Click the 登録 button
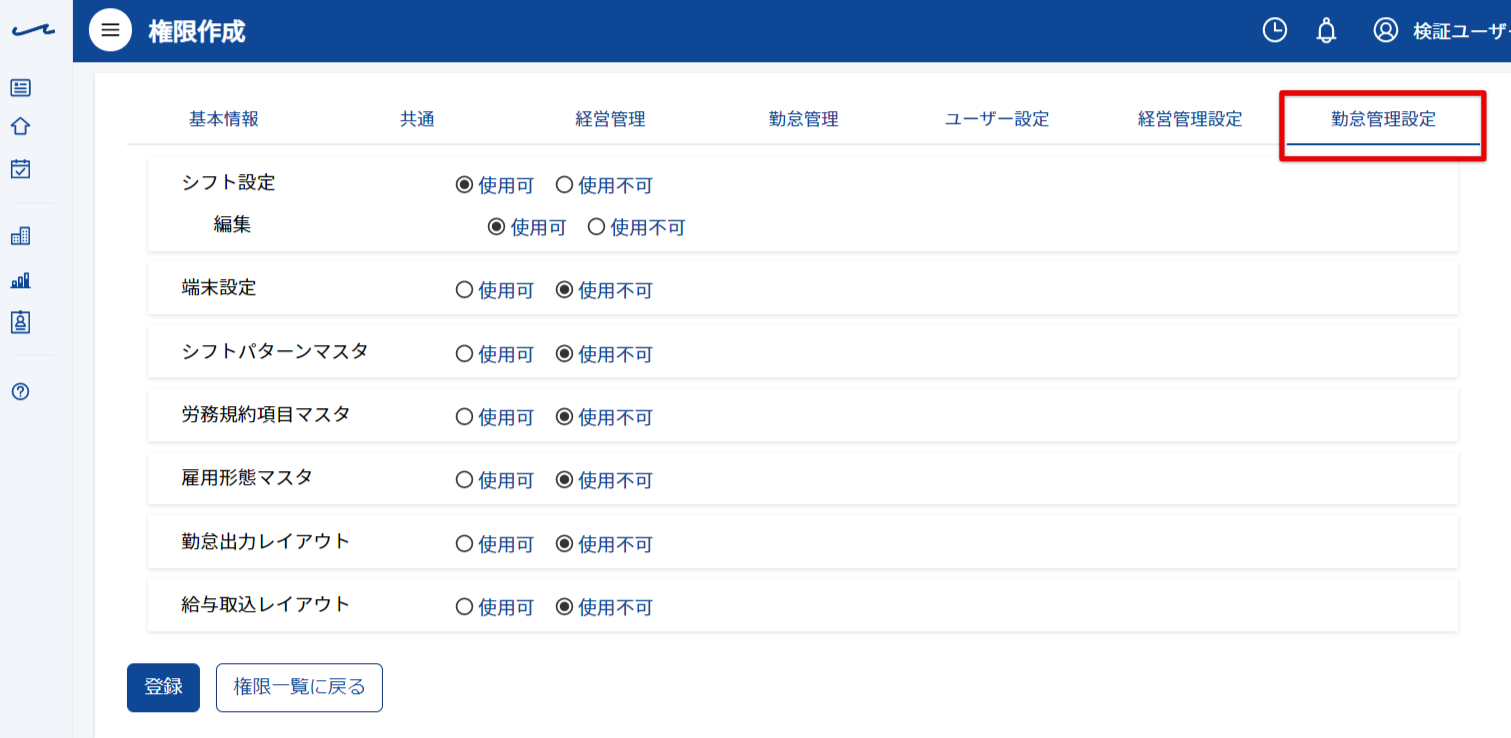 tap(163, 687)
